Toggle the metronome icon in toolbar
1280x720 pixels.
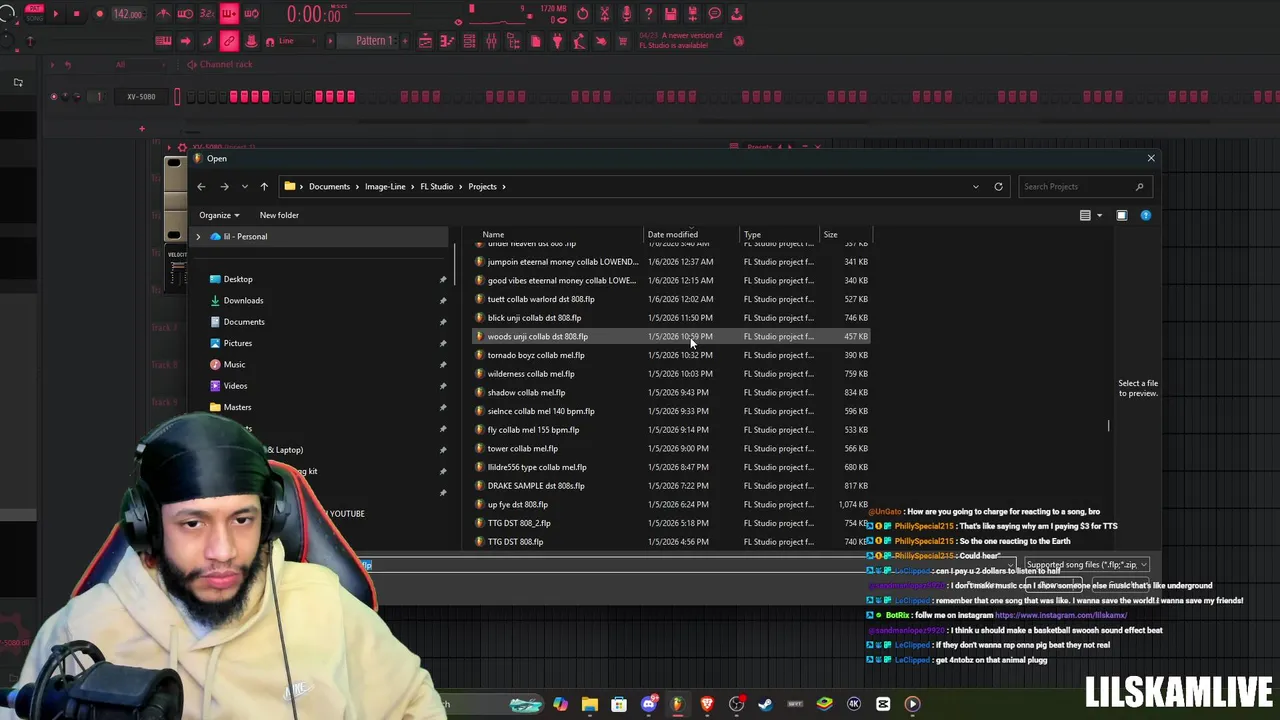pos(163,14)
